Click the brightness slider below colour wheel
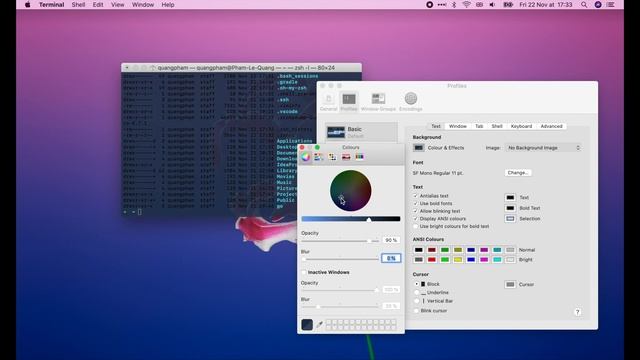 tap(351, 219)
